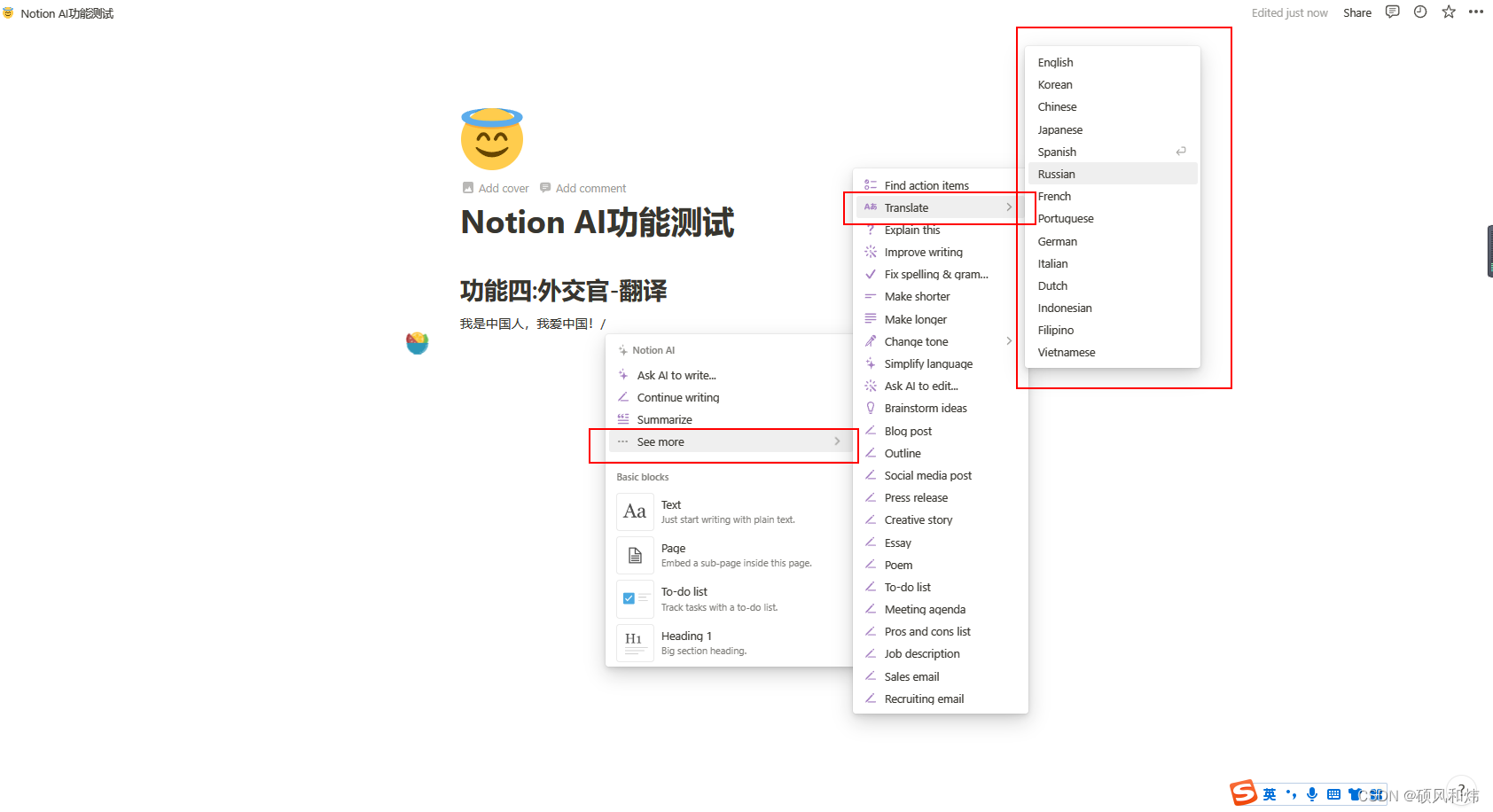Click the Notion AI功能测试 page title
Viewport: 1493px width, 812px height.
point(598,223)
